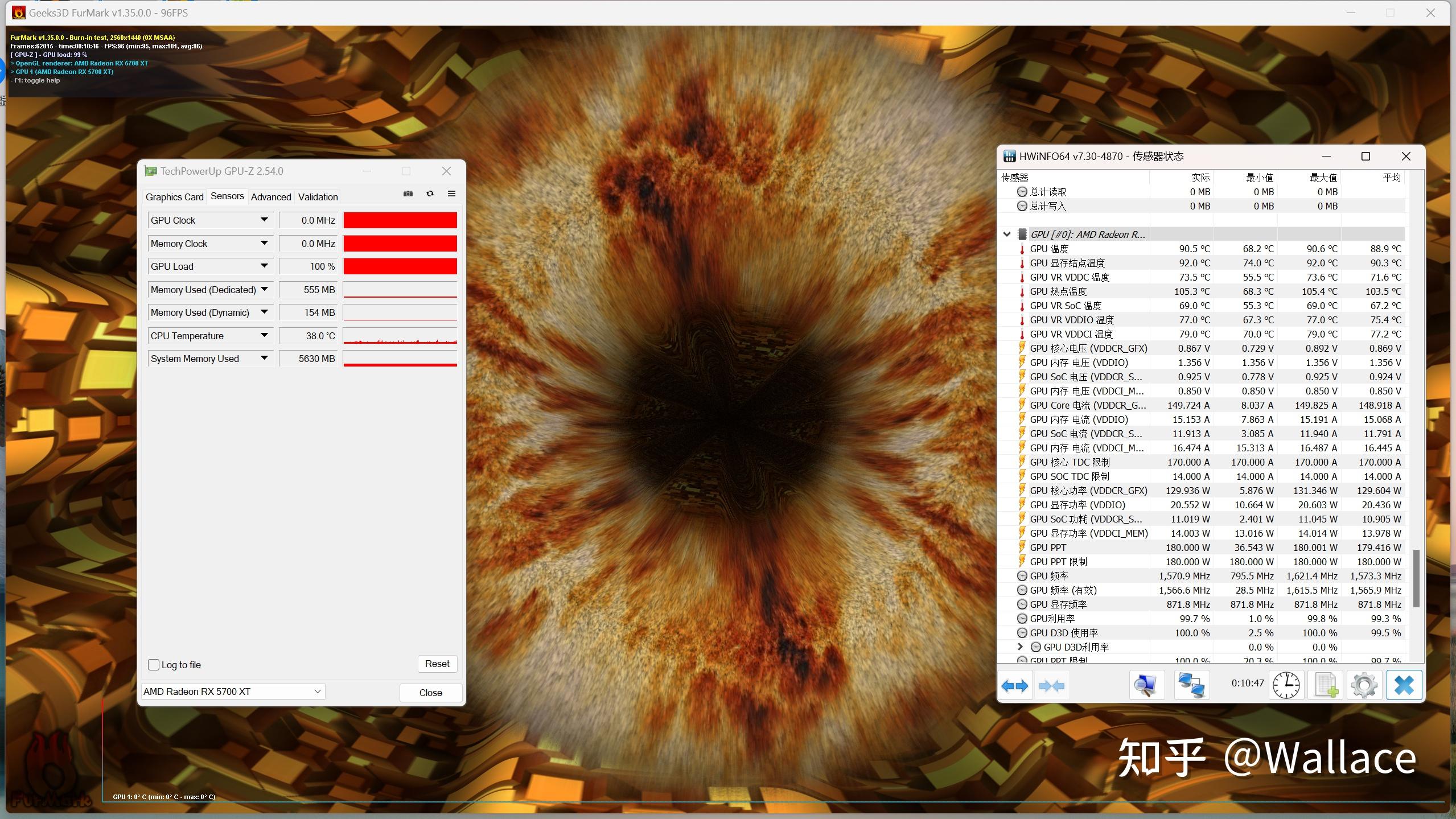Select GPU Load dropdown arrow
The width and height of the screenshot is (1456, 819).
pyautogui.click(x=264, y=266)
